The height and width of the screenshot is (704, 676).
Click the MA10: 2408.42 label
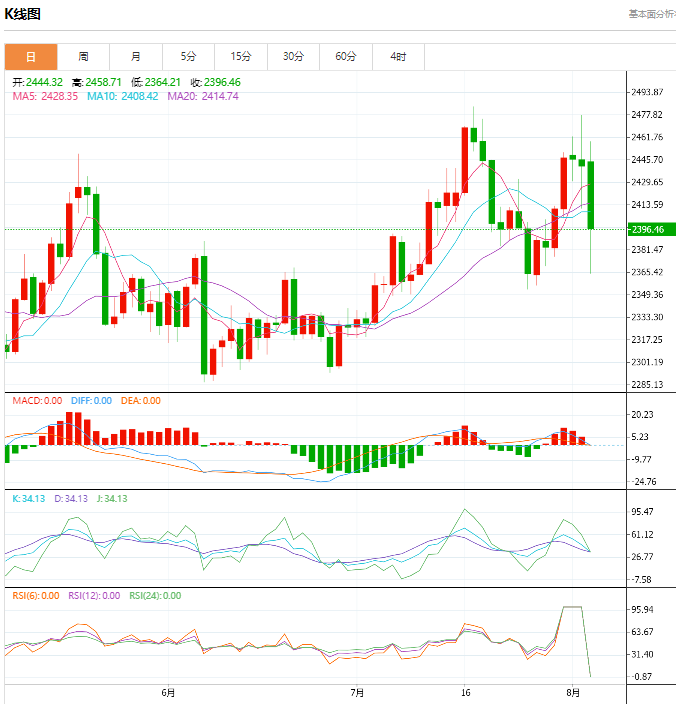[123, 96]
